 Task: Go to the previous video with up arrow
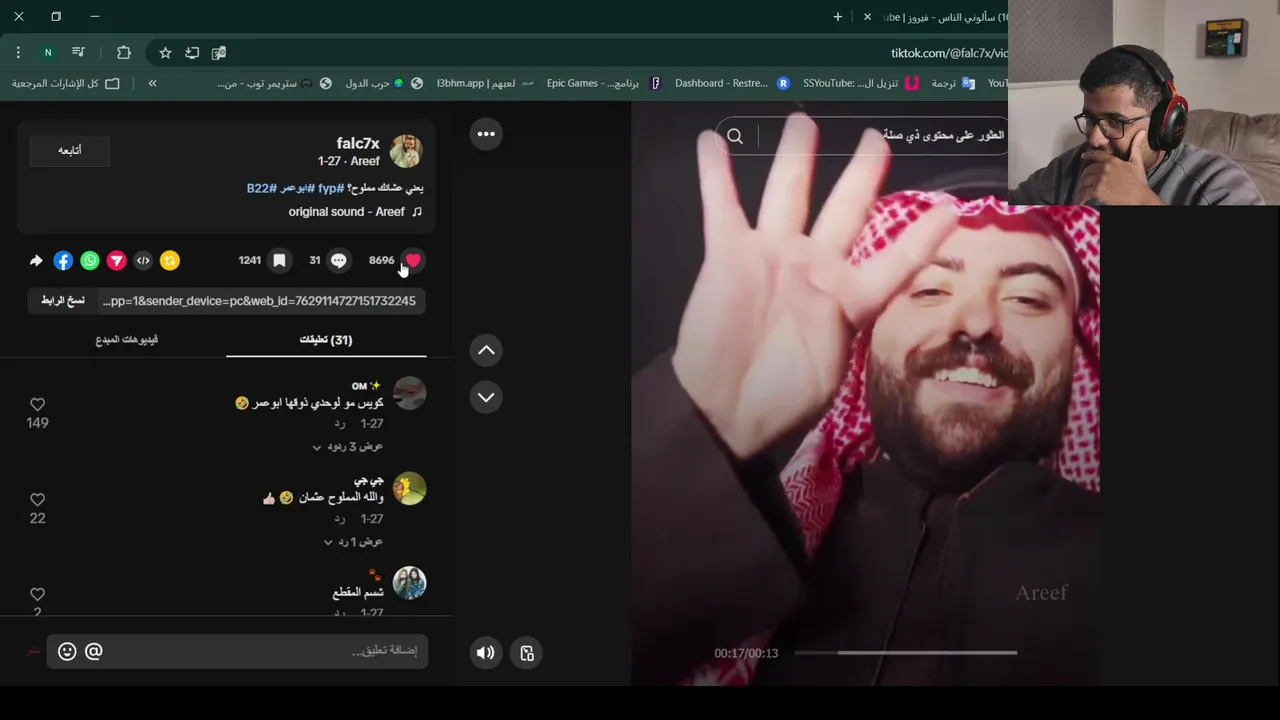tap(486, 350)
